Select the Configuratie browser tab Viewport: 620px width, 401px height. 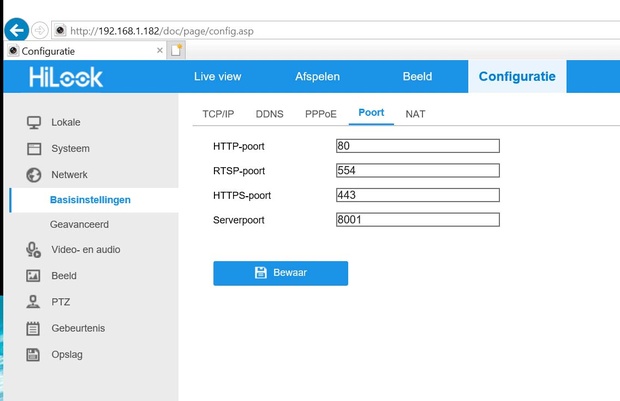[x=85, y=51]
